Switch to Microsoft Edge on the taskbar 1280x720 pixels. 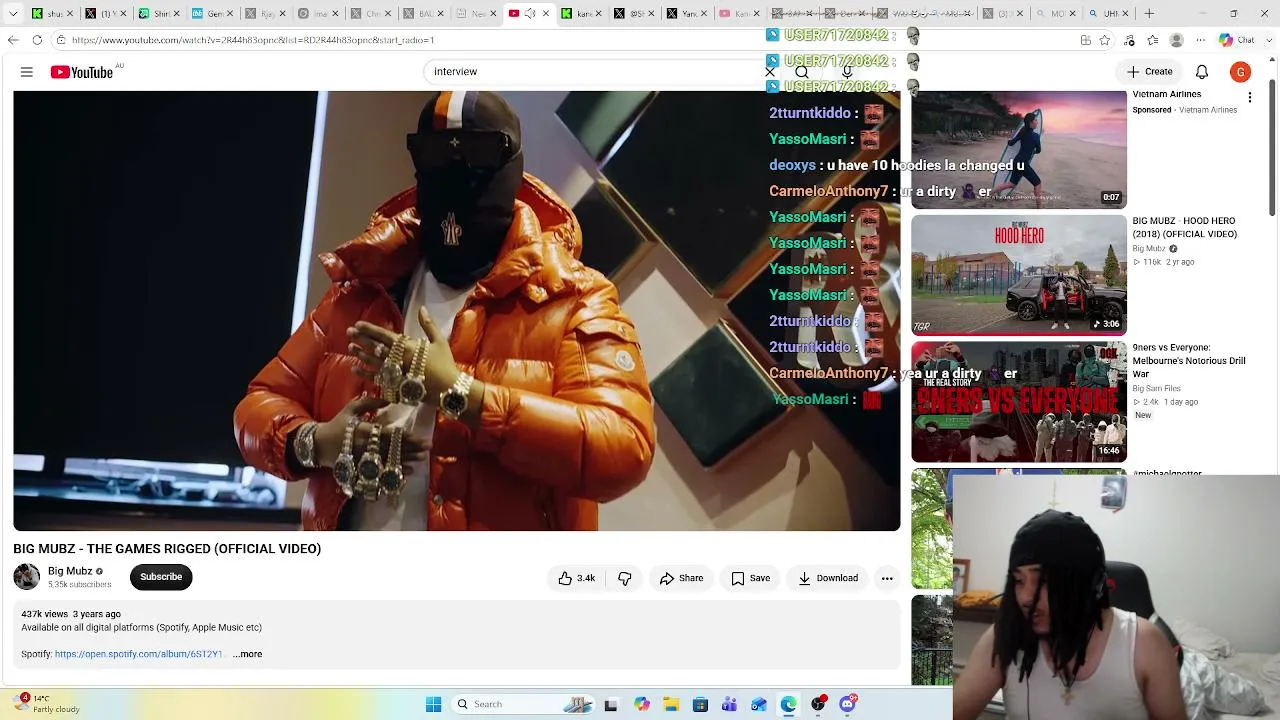(x=788, y=704)
